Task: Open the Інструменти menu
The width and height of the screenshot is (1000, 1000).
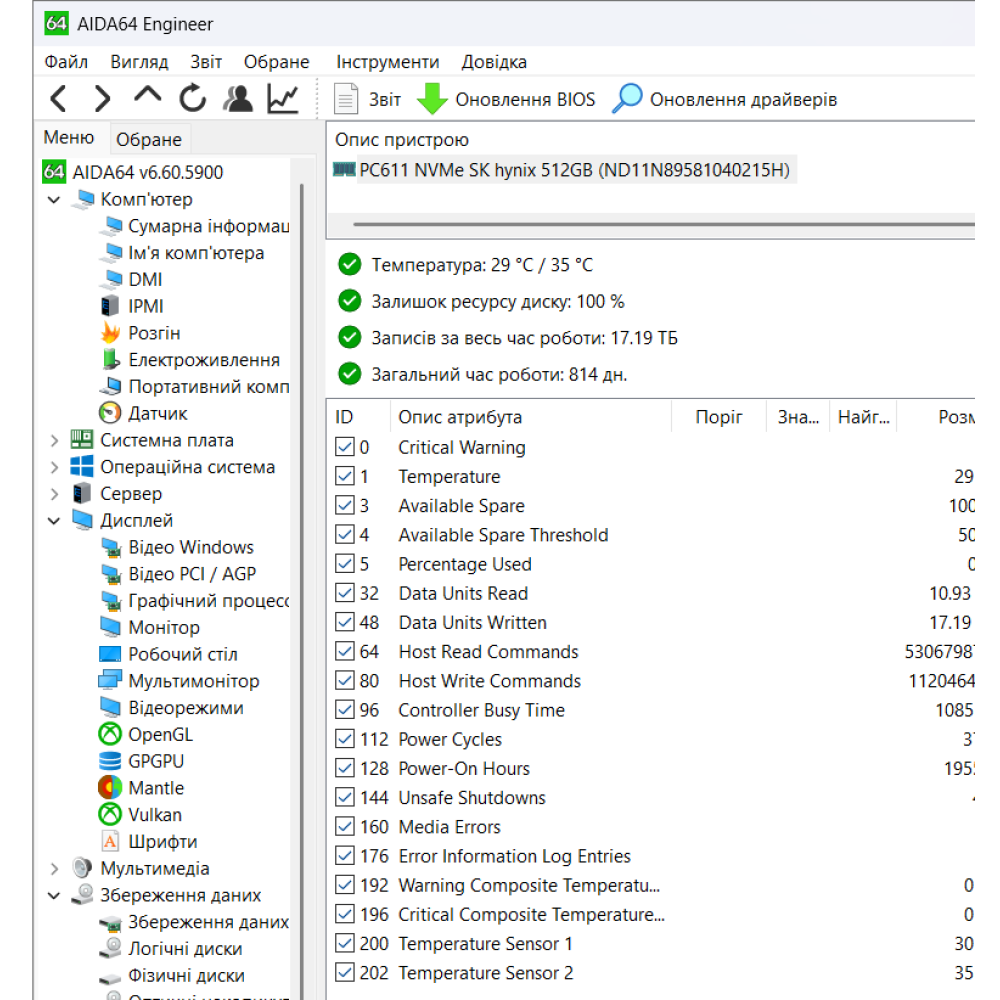Action: point(388,61)
